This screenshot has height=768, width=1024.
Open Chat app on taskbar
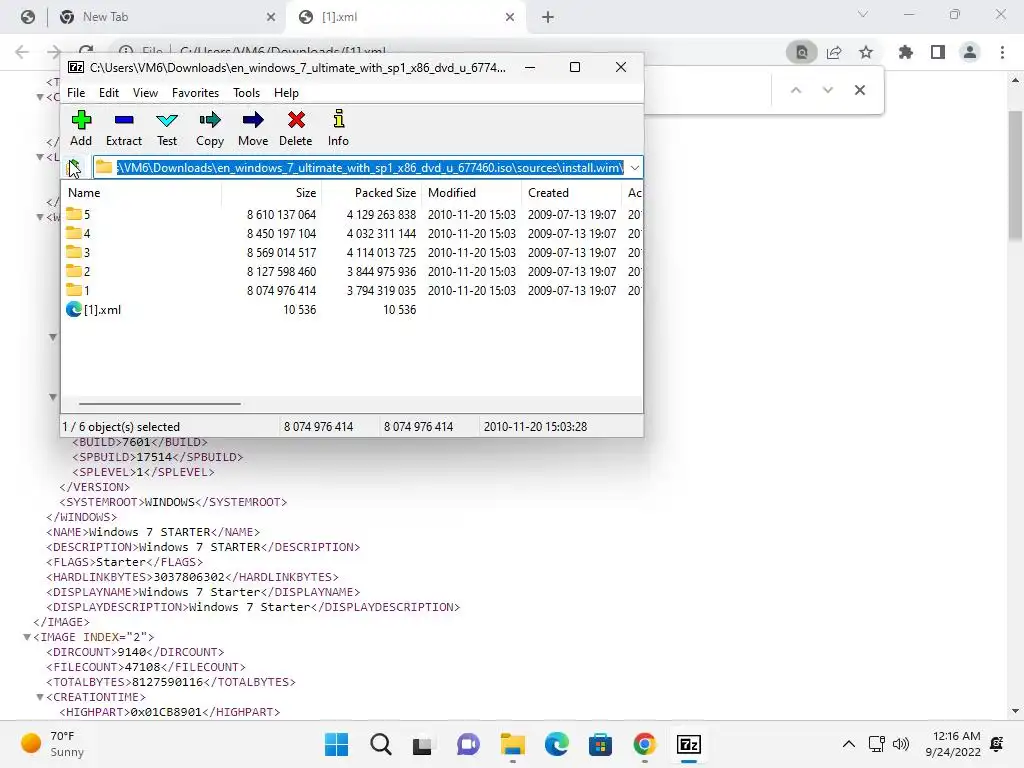468,744
